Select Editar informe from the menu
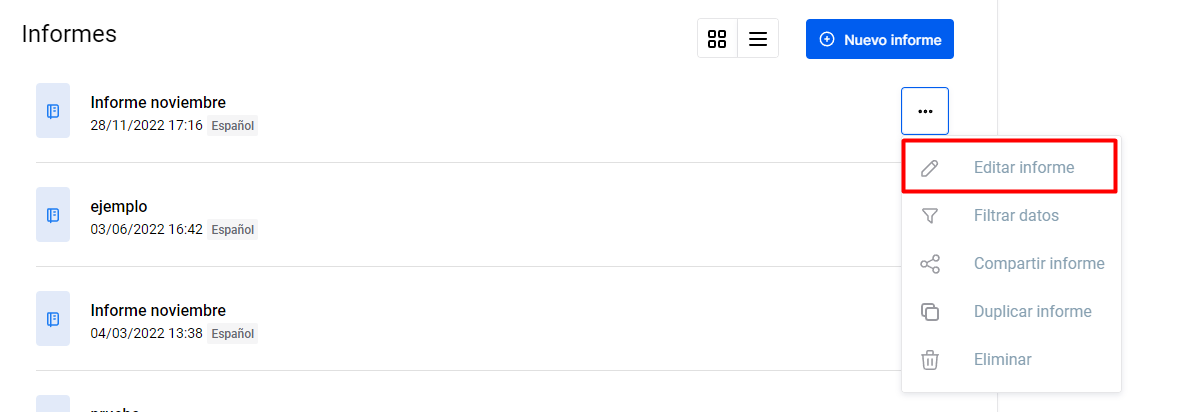The width and height of the screenshot is (1177, 412). point(1010,167)
